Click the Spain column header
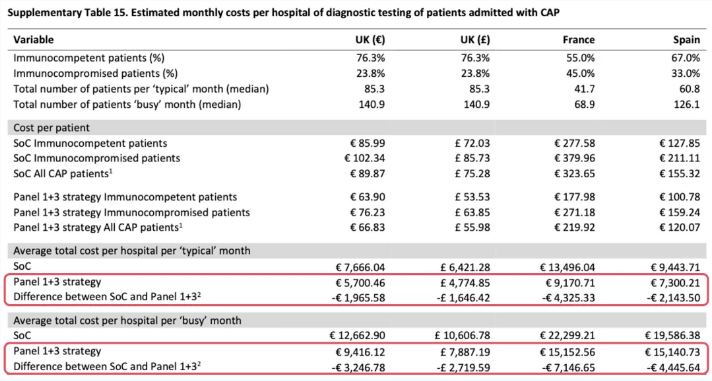The width and height of the screenshot is (712, 381). 687,40
